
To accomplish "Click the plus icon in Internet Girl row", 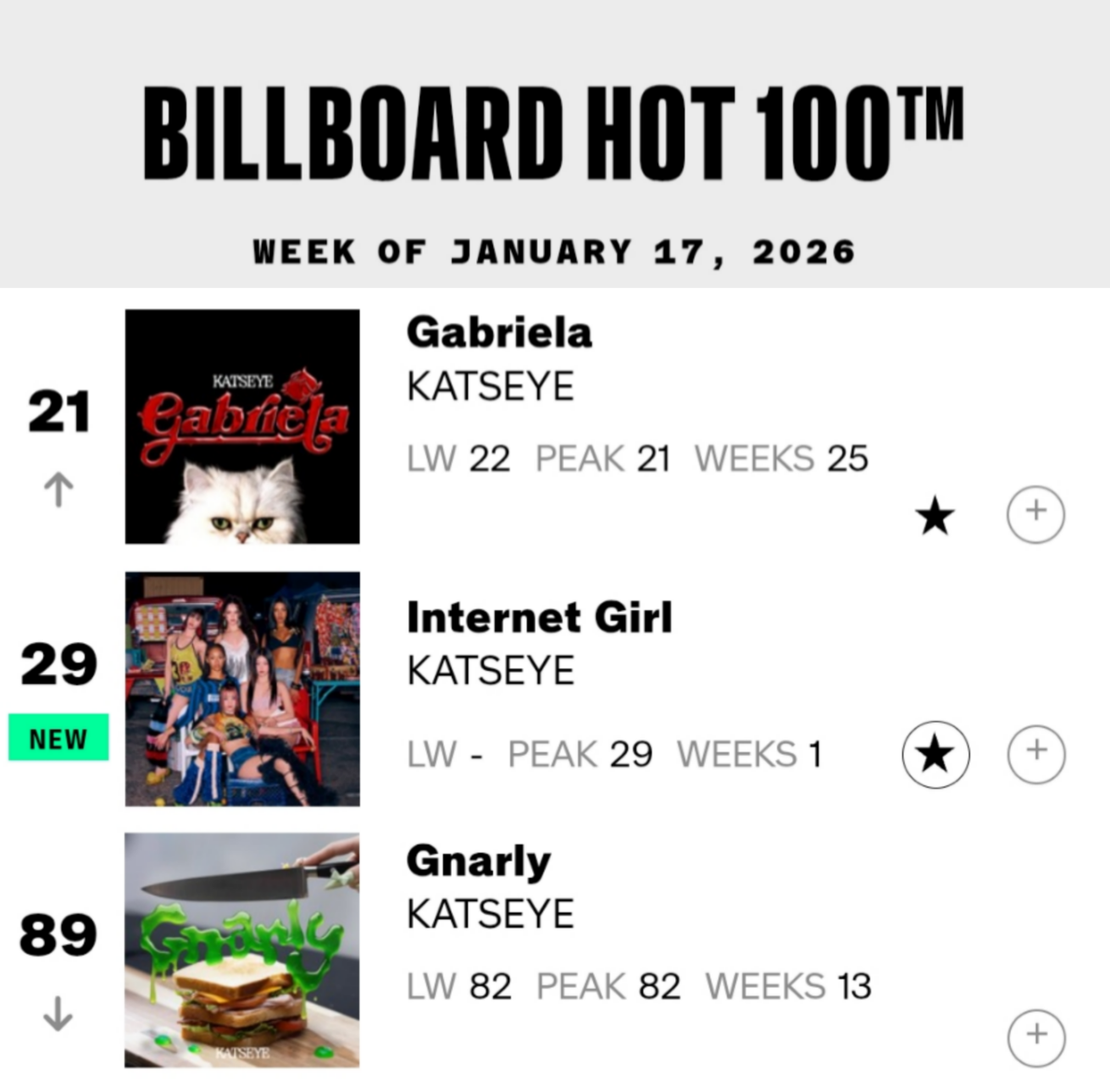I will click(1035, 753).
